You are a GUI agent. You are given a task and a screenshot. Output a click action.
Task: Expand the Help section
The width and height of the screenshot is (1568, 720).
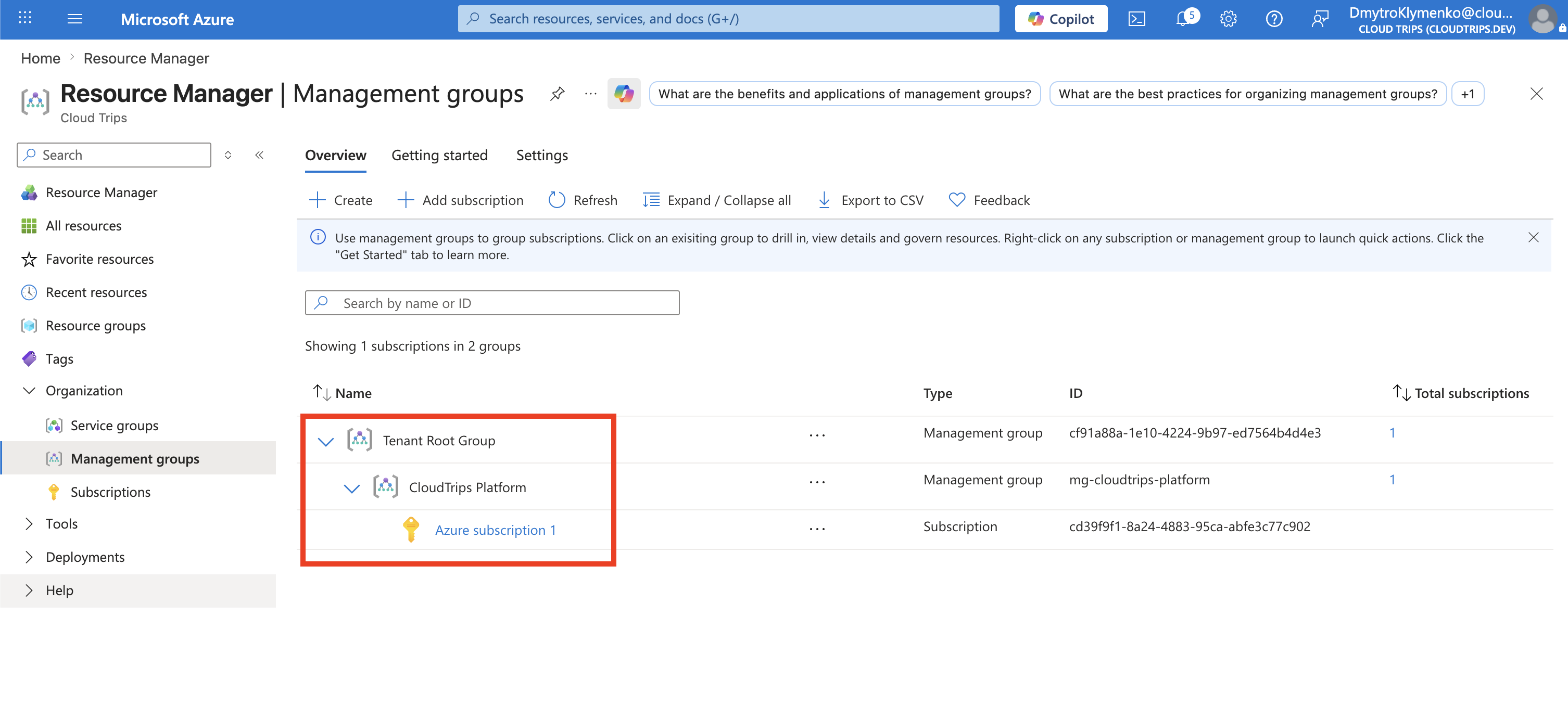pos(28,590)
